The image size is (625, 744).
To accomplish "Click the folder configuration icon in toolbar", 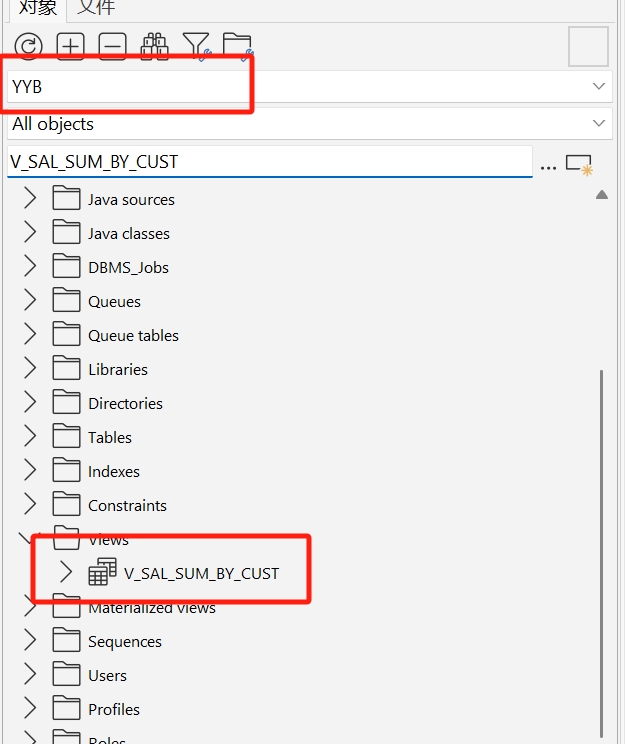I will [238, 46].
